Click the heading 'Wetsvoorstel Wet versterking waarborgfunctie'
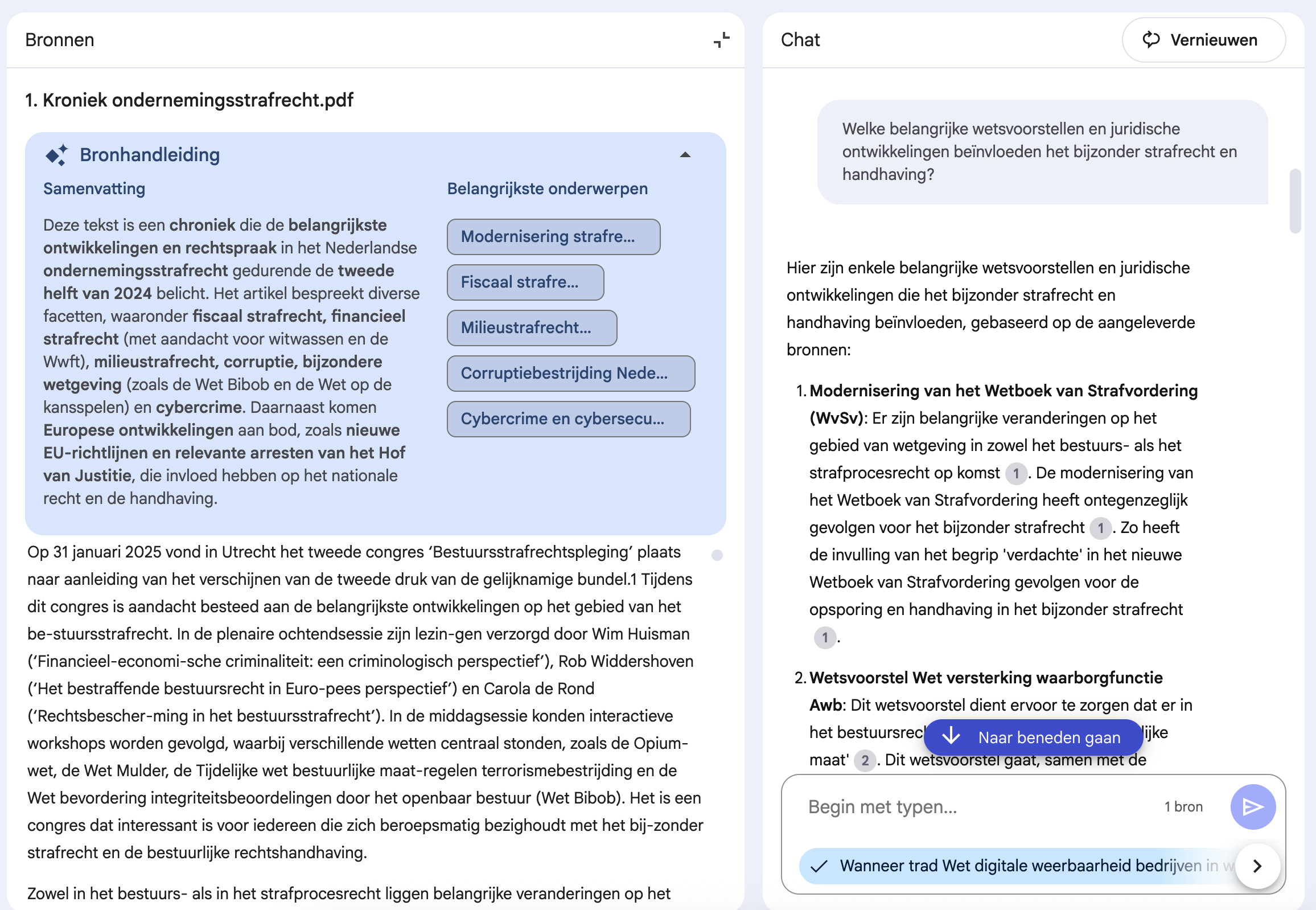The image size is (1316, 910). coord(986,678)
